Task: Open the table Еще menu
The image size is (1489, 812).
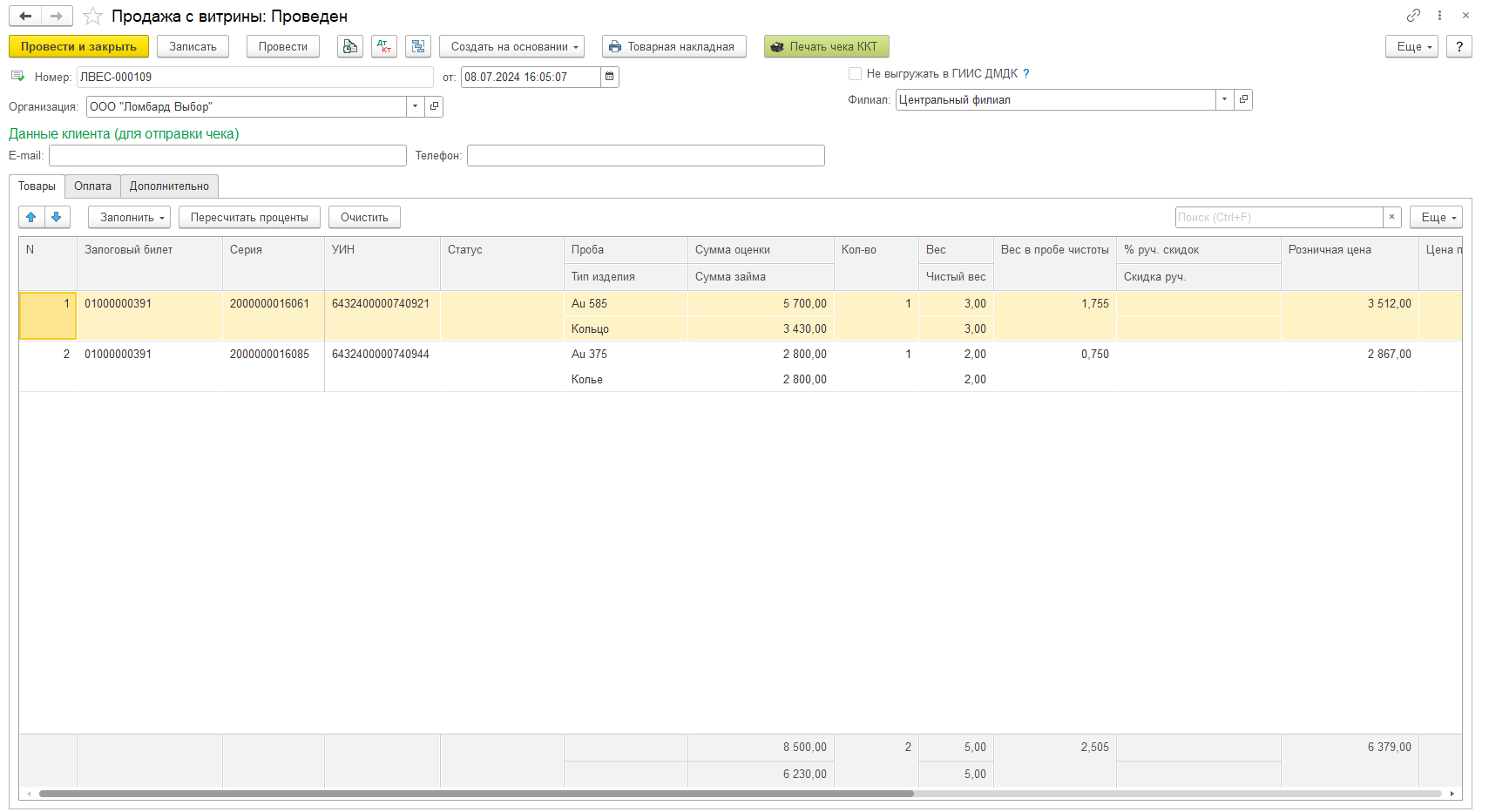Action: click(x=1436, y=217)
